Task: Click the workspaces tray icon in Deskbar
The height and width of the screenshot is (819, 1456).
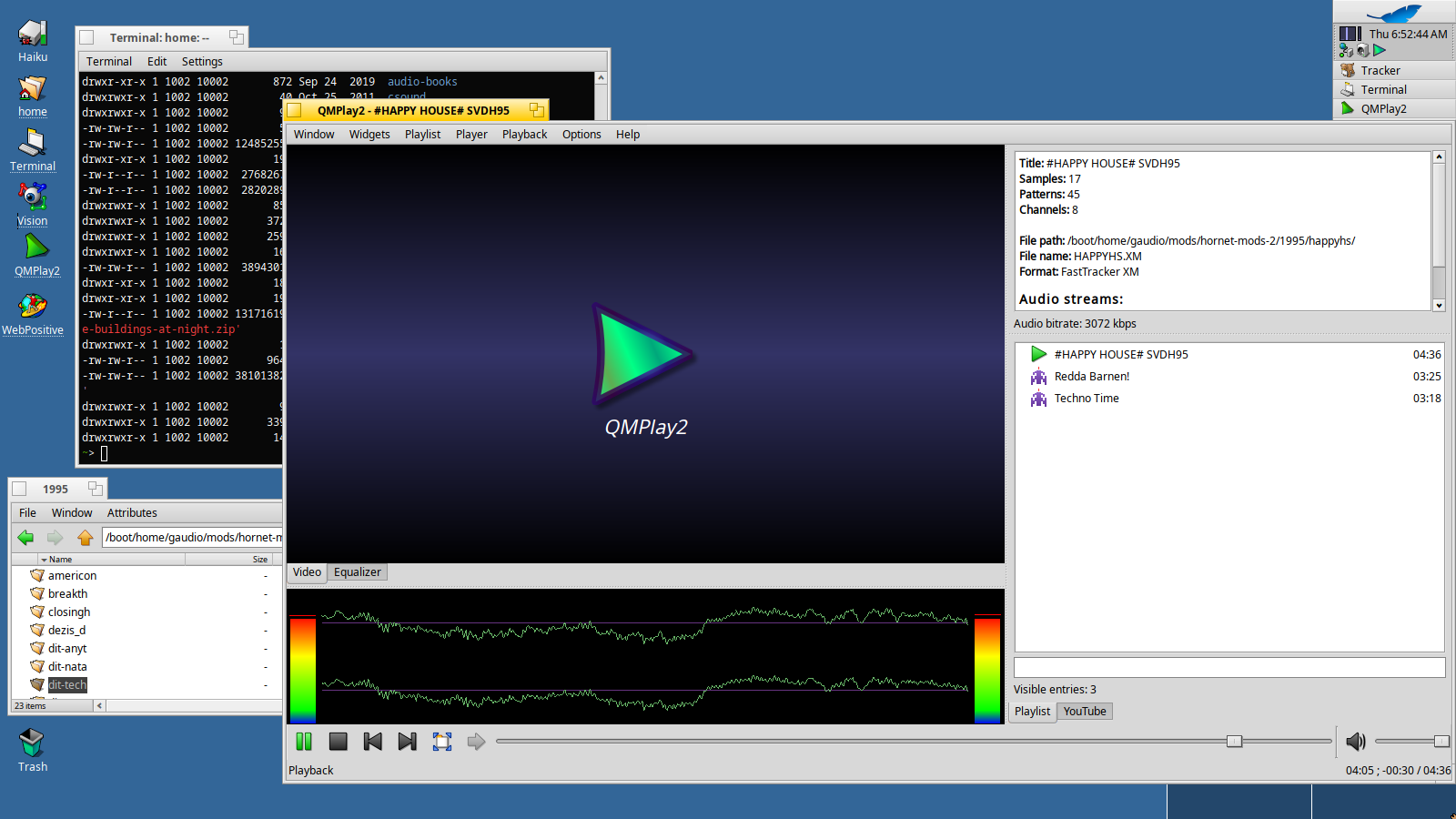Action: click(x=1350, y=34)
